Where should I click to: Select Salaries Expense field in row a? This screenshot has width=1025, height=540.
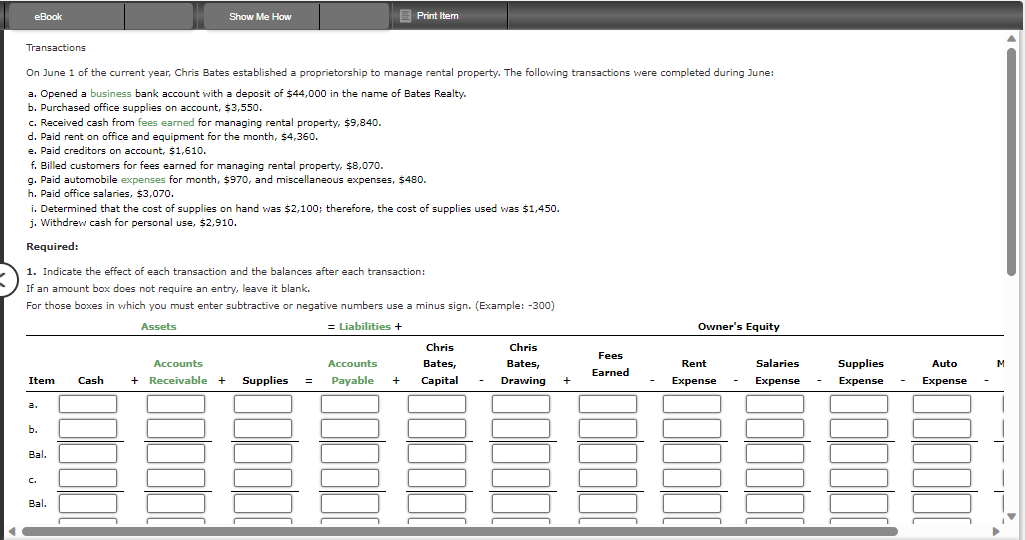775,404
